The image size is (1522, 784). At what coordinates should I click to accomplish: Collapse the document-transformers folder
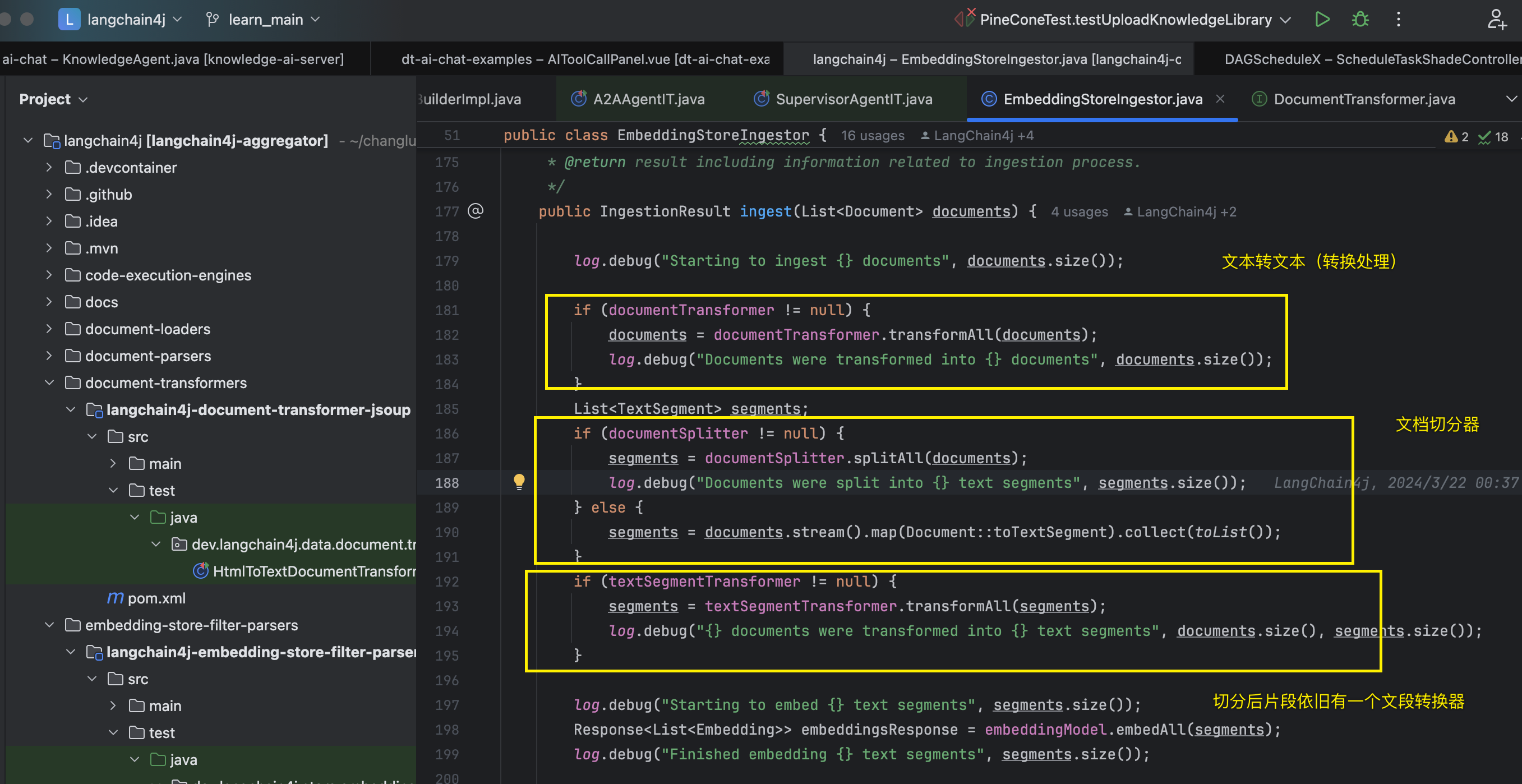[49, 383]
